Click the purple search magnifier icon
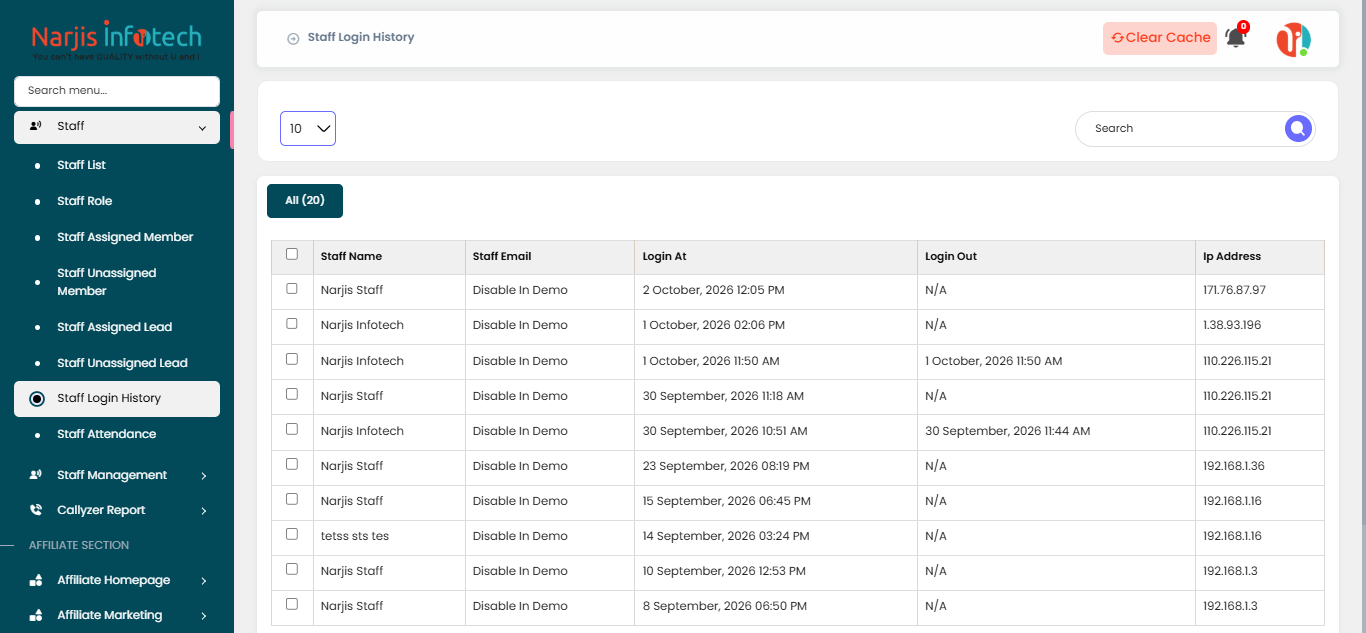 [x=1298, y=128]
